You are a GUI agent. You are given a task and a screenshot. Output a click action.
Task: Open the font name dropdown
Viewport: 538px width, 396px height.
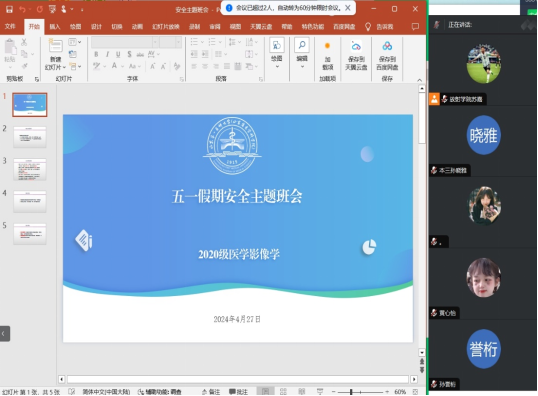[x=155, y=42]
